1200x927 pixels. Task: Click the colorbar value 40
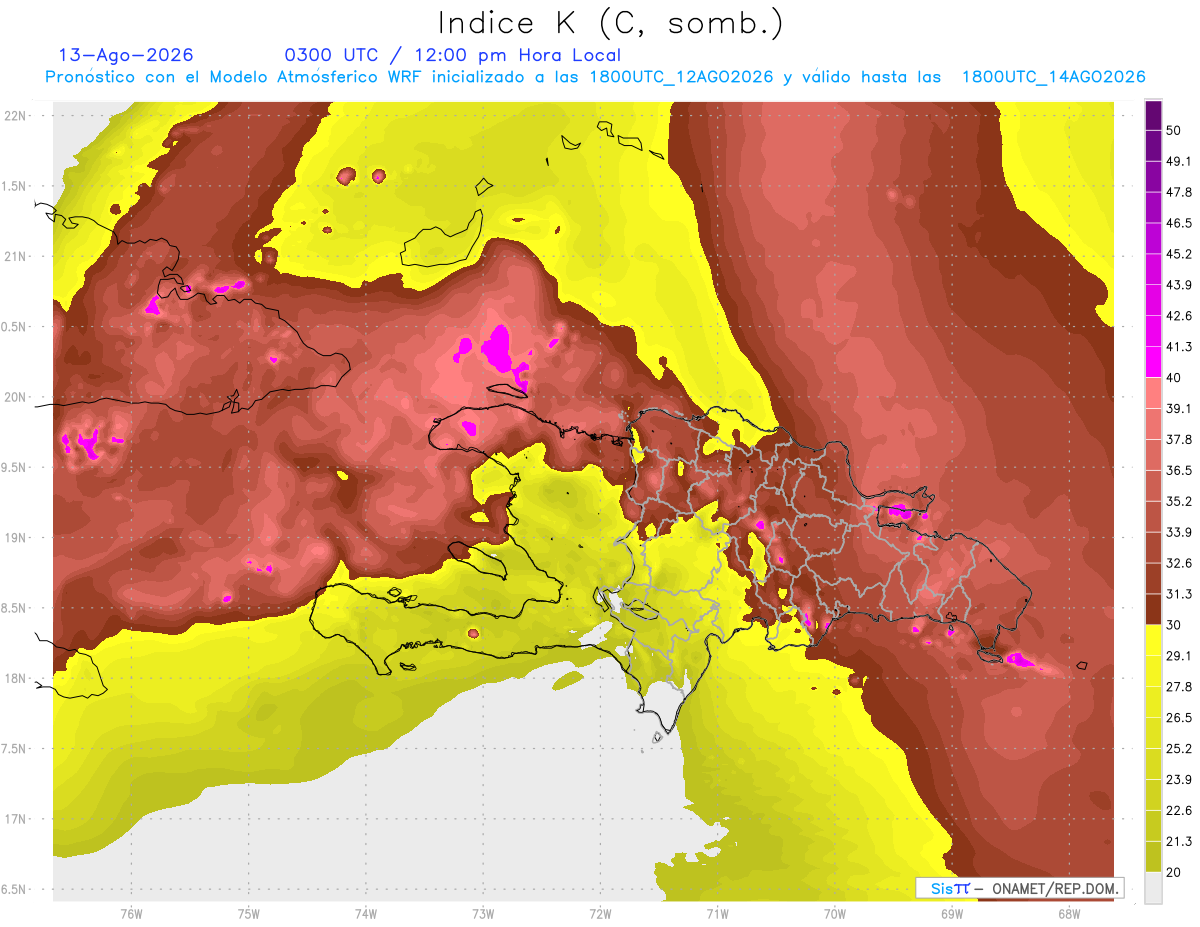1174,378
